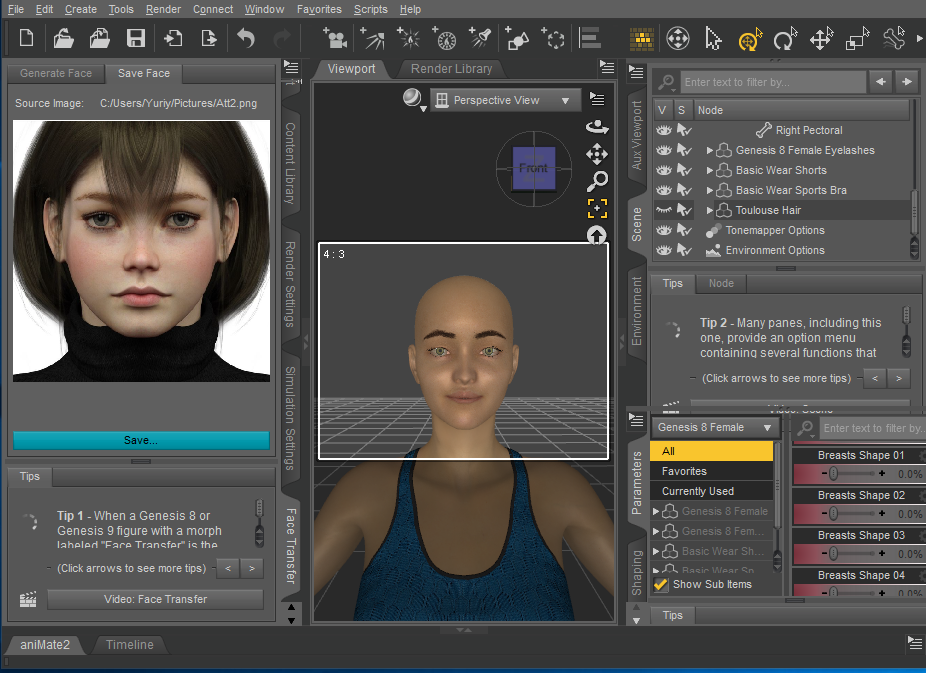This screenshot has height=673, width=926.
Task: Click the Parameters filter text field
Action: coord(872,429)
